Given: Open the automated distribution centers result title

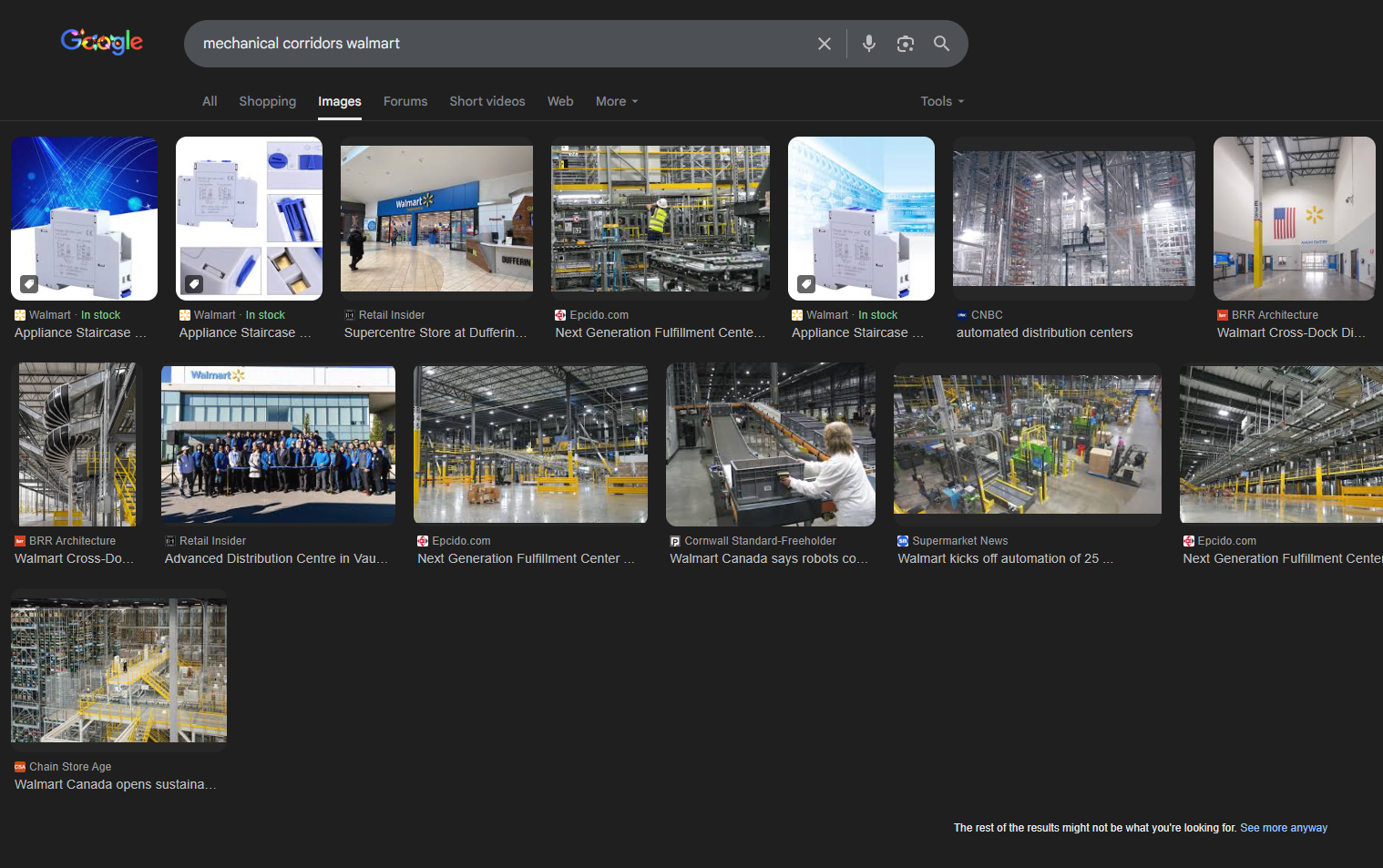Looking at the screenshot, I should coord(1045,332).
